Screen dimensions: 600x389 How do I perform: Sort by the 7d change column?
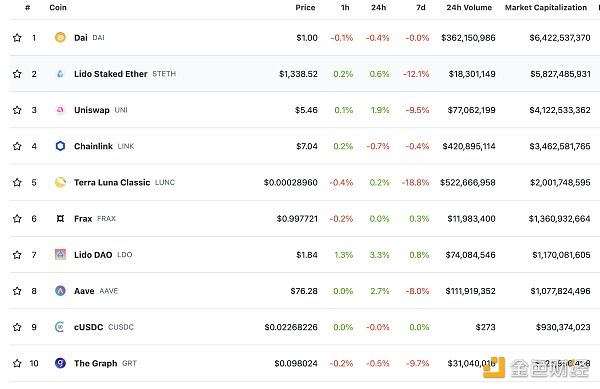421,7
